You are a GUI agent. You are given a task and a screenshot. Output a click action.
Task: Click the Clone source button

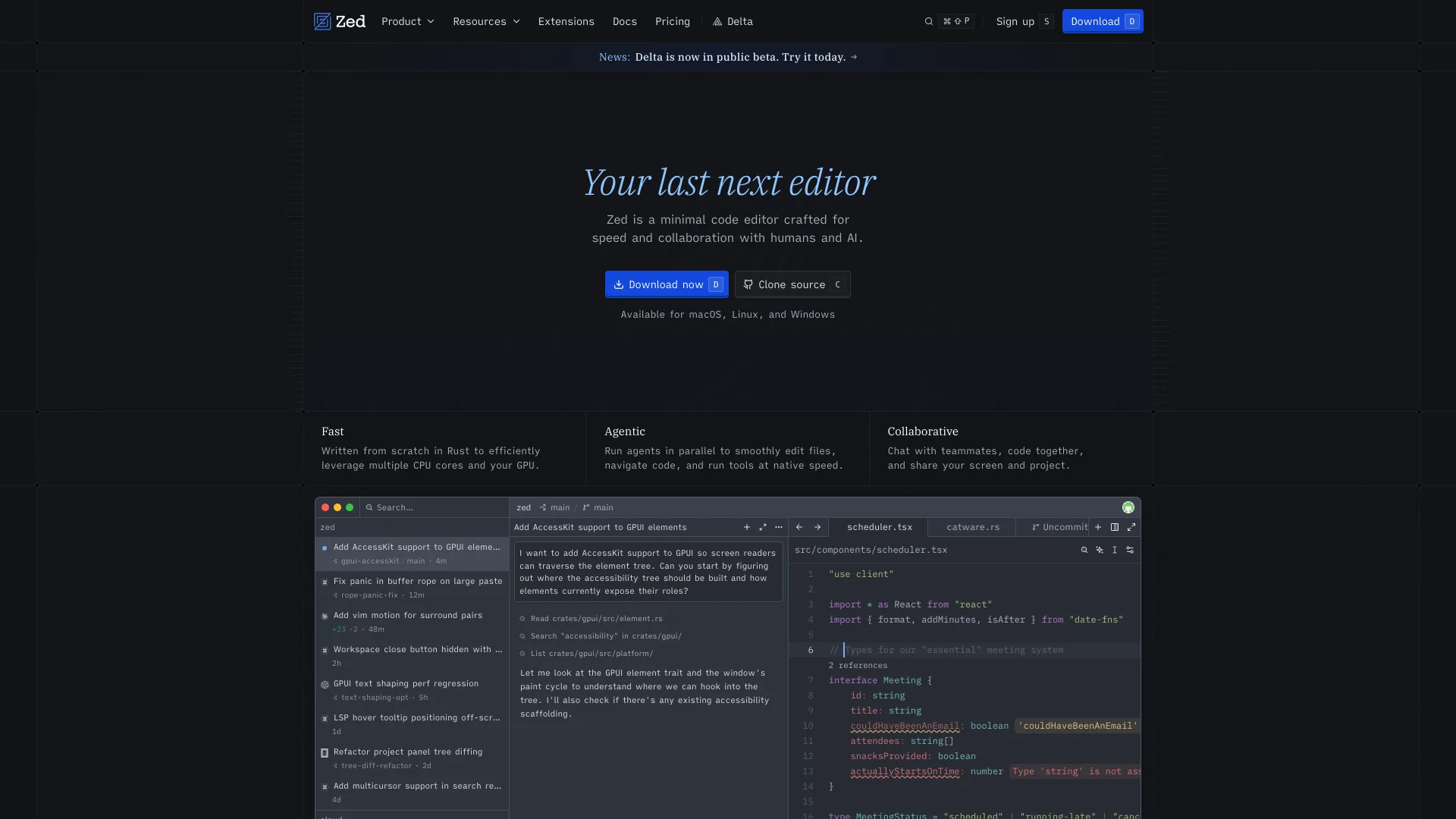792,284
